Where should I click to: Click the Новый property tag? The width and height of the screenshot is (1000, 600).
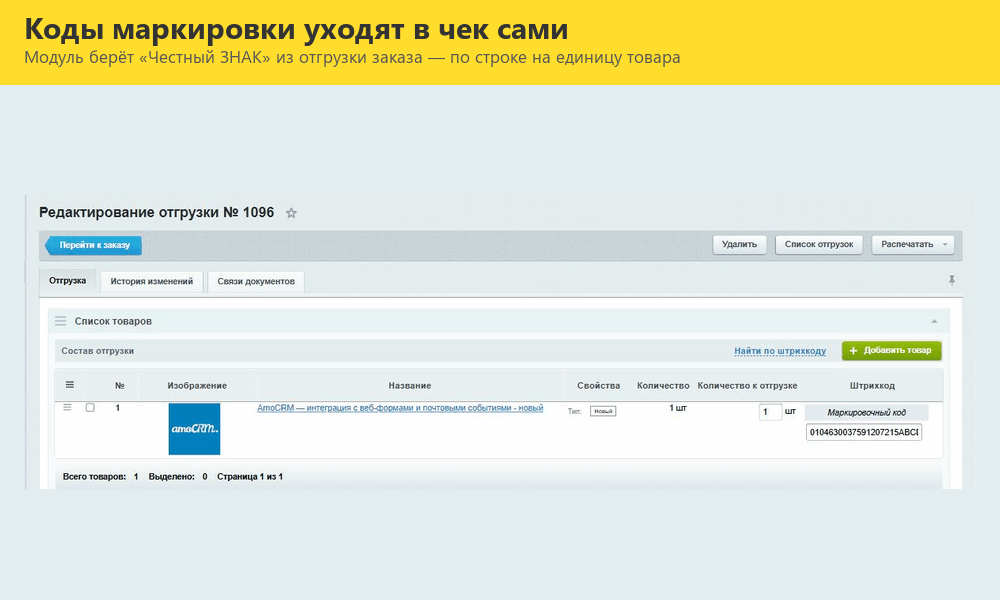(603, 411)
